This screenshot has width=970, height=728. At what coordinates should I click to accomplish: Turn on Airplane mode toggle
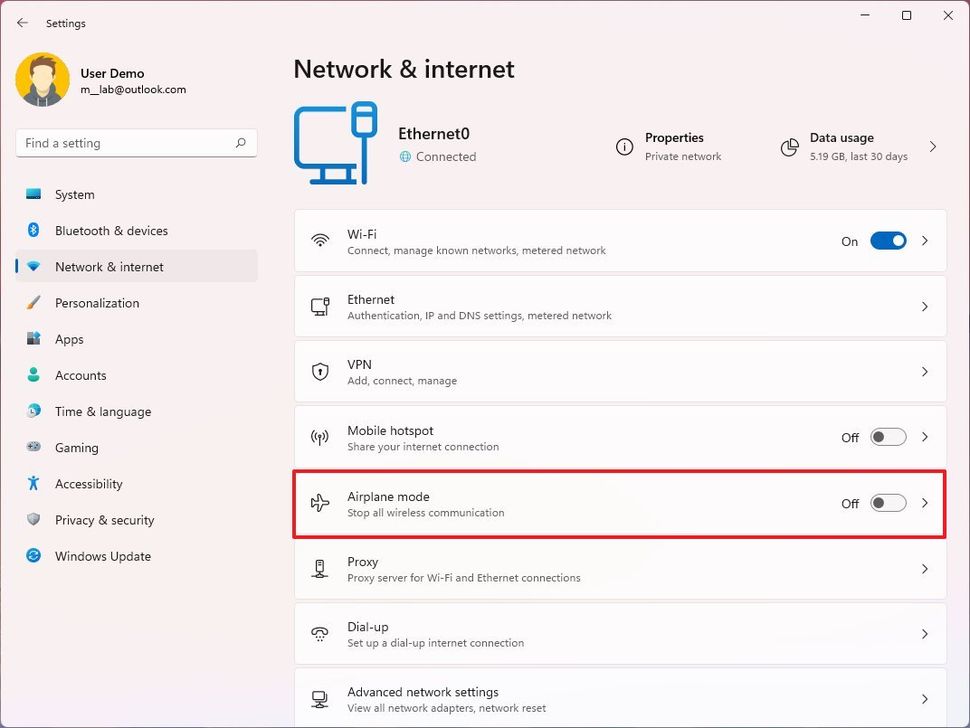click(x=886, y=503)
